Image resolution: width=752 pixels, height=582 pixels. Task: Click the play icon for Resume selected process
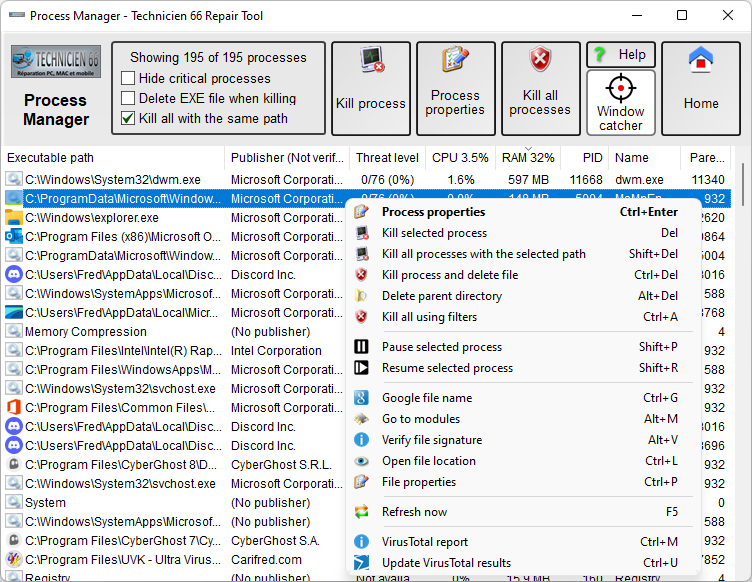pyautogui.click(x=361, y=368)
